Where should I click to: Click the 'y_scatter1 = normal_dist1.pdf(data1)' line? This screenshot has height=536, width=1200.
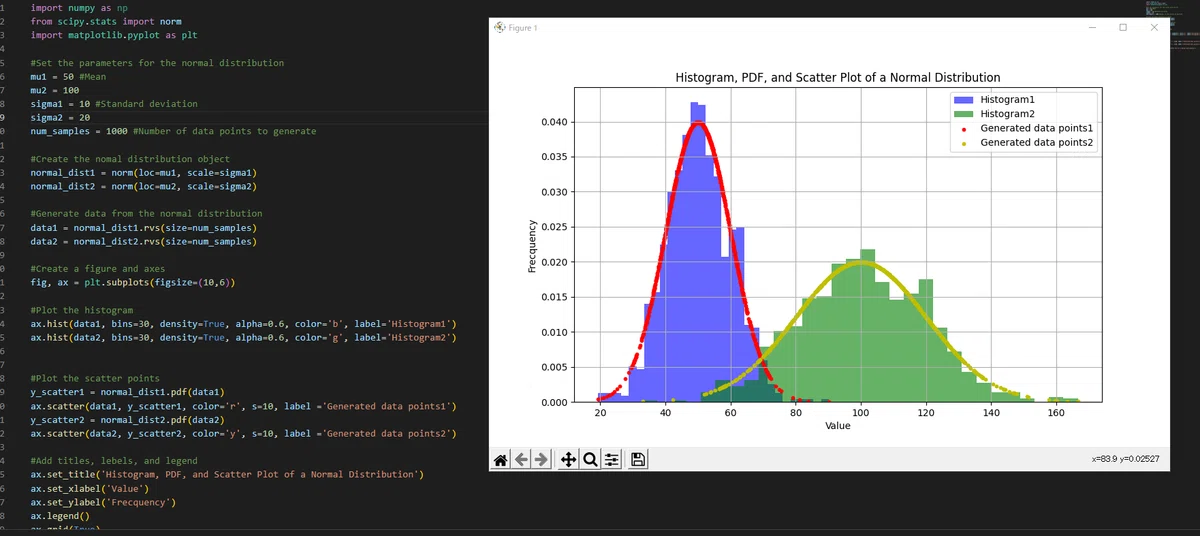[126, 393]
